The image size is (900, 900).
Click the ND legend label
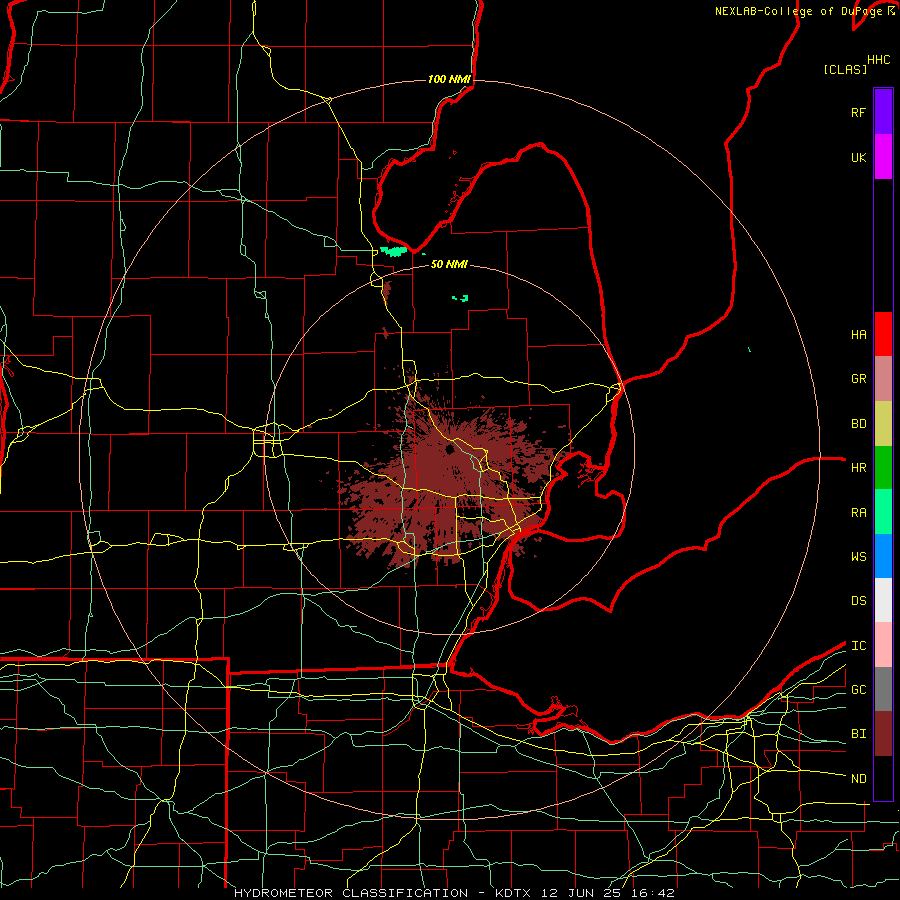click(858, 779)
